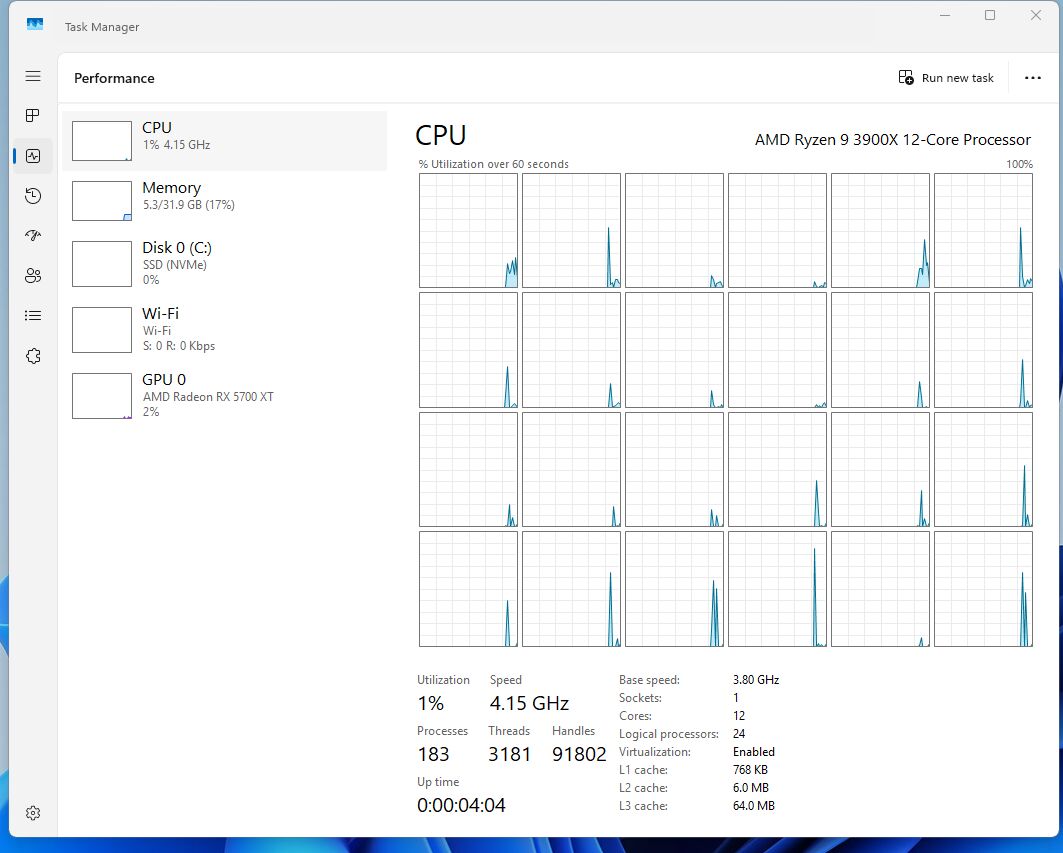Open the hamburger navigation menu
The image size is (1063, 853).
tap(33, 76)
